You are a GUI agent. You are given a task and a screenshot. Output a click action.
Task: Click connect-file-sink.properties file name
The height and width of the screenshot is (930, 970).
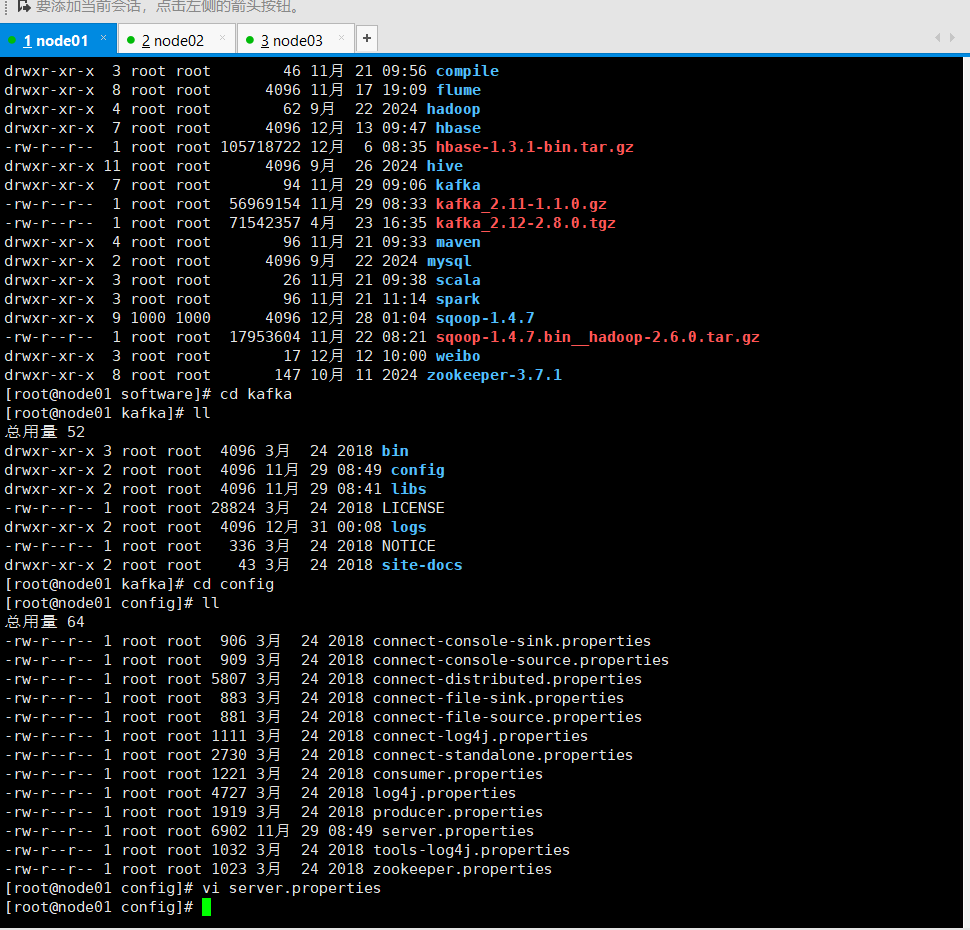(x=498, y=699)
